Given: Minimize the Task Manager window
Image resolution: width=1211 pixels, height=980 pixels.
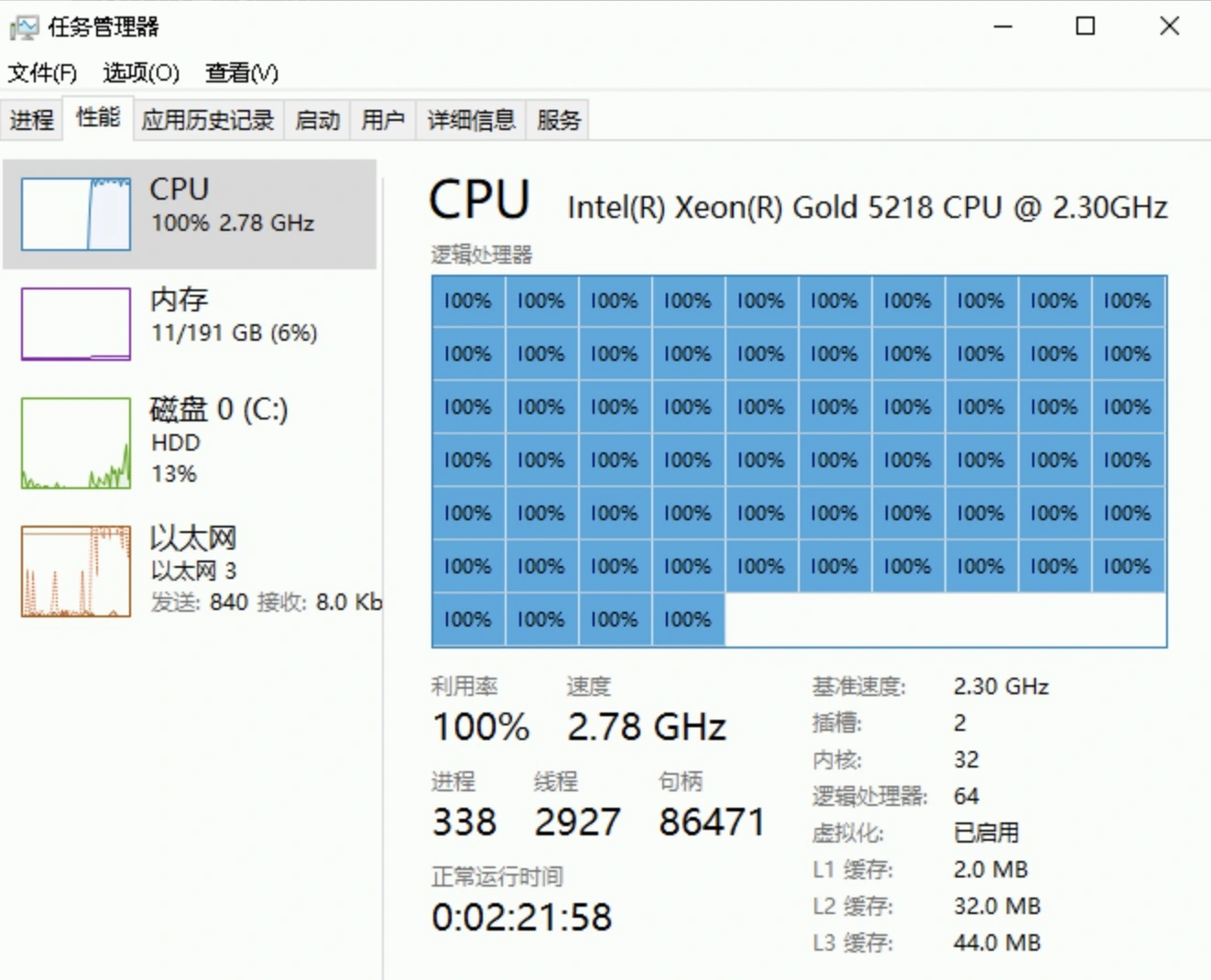Looking at the screenshot, I should point(1003,26).
